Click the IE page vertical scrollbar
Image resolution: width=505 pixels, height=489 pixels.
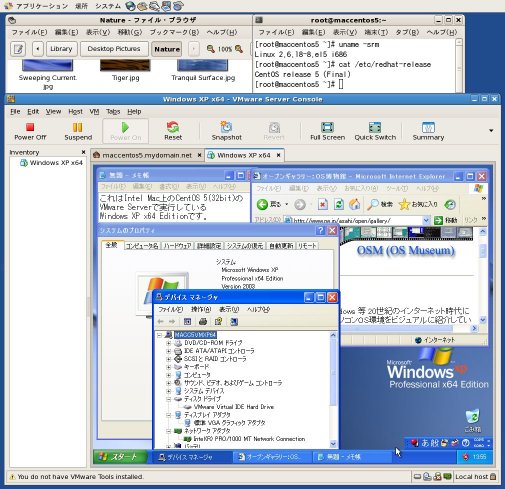tap(483, 276)
